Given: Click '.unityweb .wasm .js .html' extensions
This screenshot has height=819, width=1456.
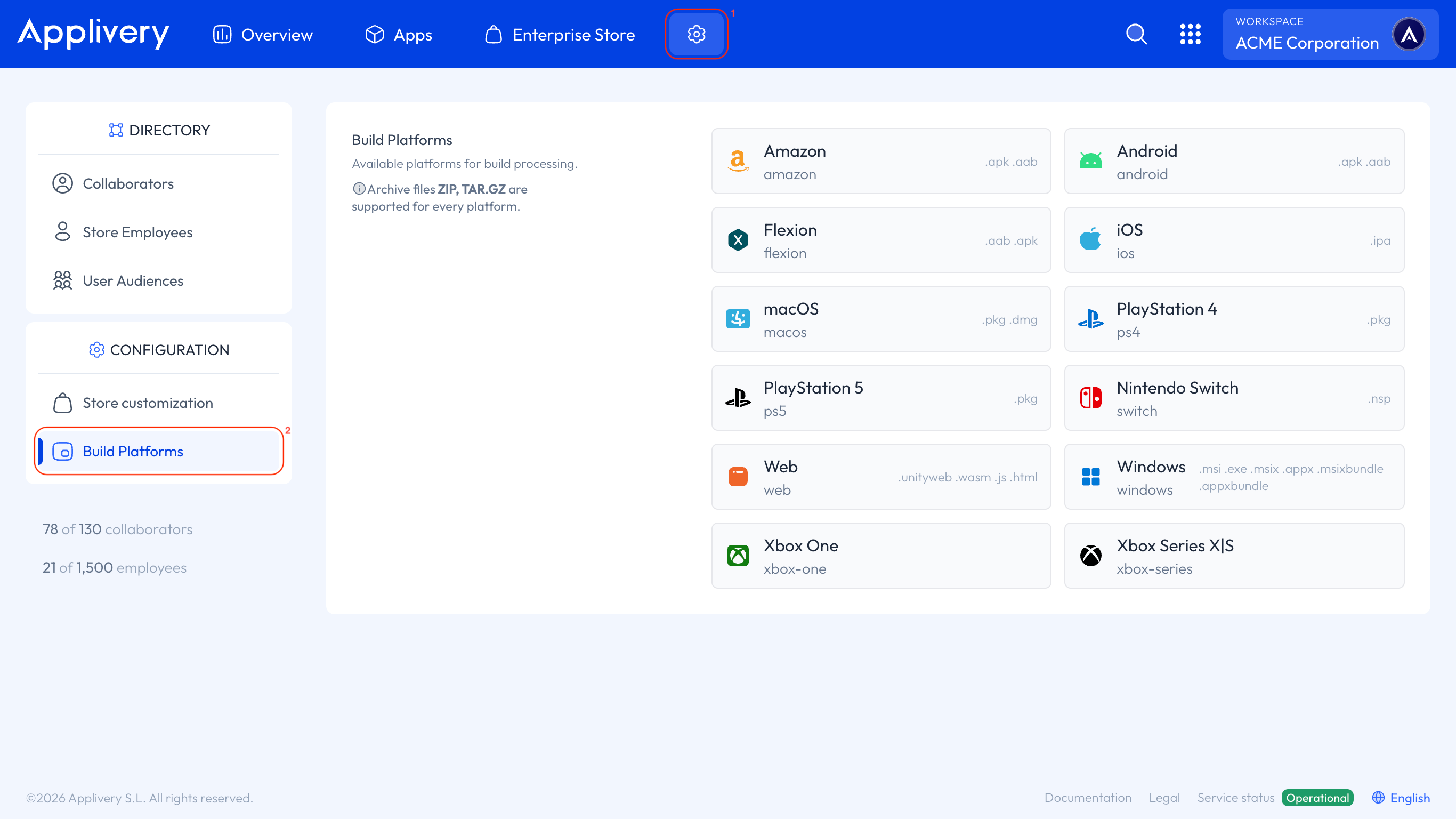Looking at the screenshot, I should pyautogui.click(x=967, y=477).
